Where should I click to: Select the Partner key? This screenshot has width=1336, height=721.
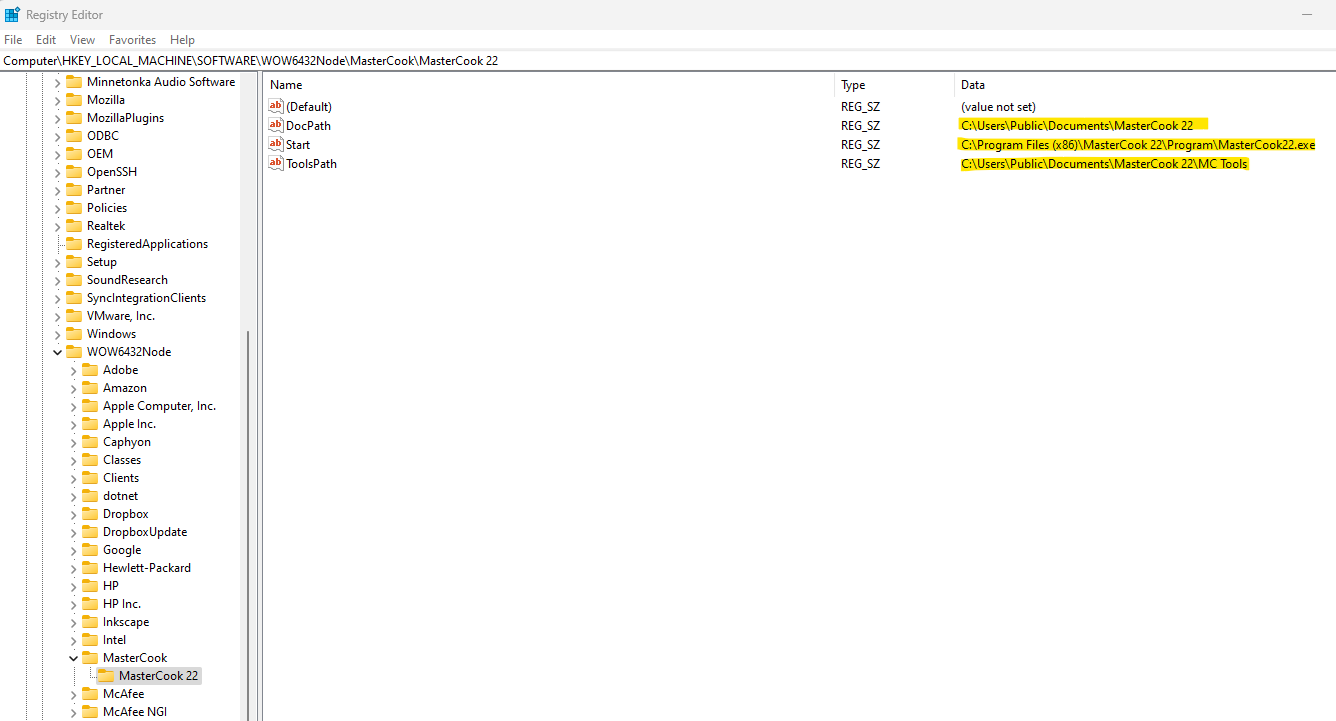point(106,190)
